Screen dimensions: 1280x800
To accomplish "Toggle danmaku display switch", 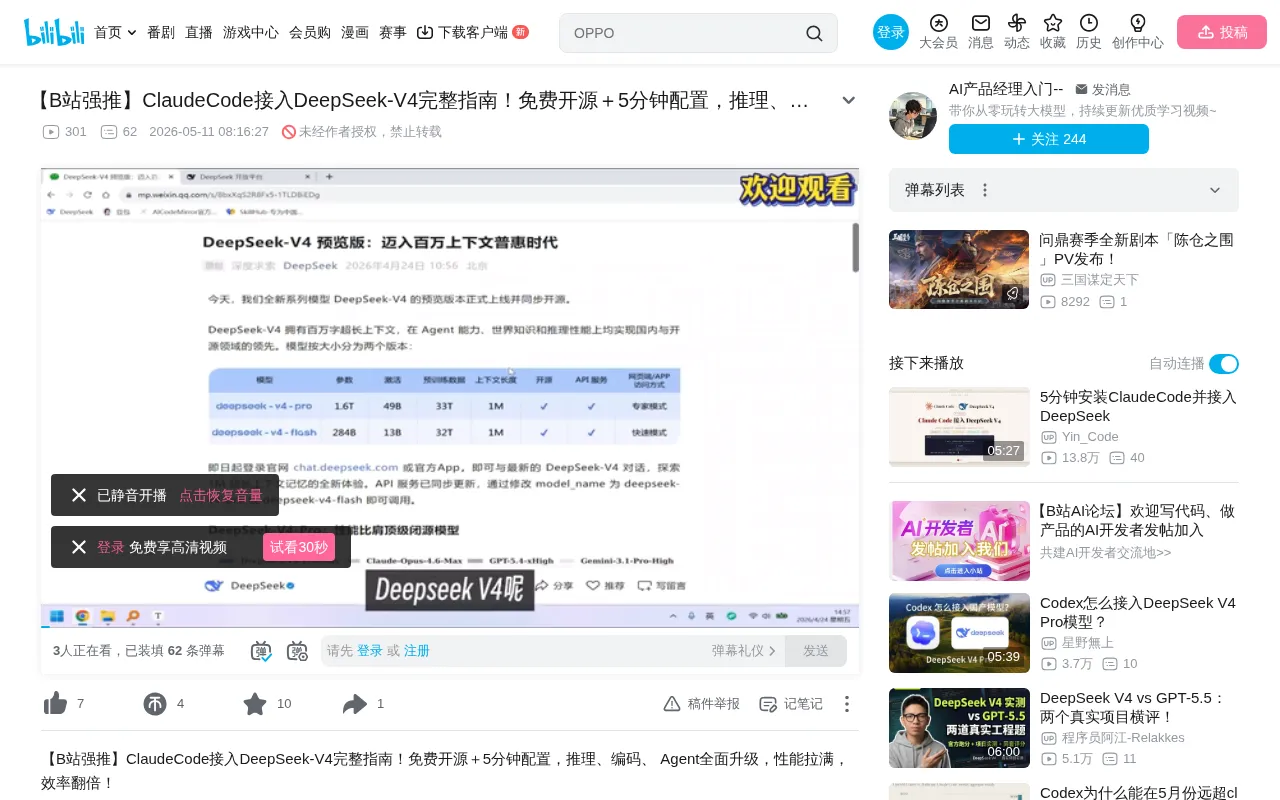I will pyautogui.click(x=261, y=651).
